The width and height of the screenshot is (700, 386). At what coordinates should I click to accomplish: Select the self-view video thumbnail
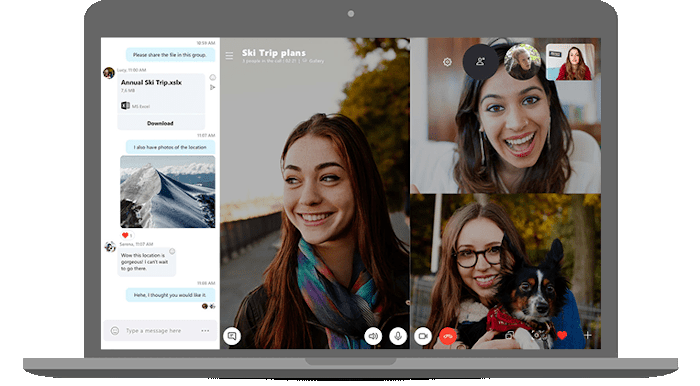point(571,62)
